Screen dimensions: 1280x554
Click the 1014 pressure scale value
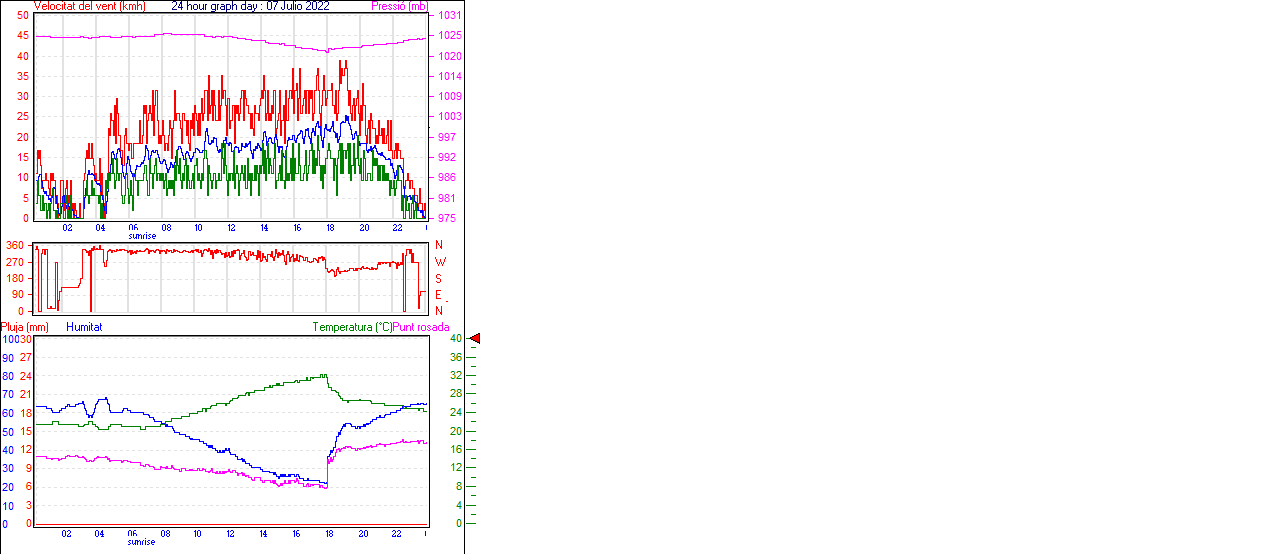448,76
